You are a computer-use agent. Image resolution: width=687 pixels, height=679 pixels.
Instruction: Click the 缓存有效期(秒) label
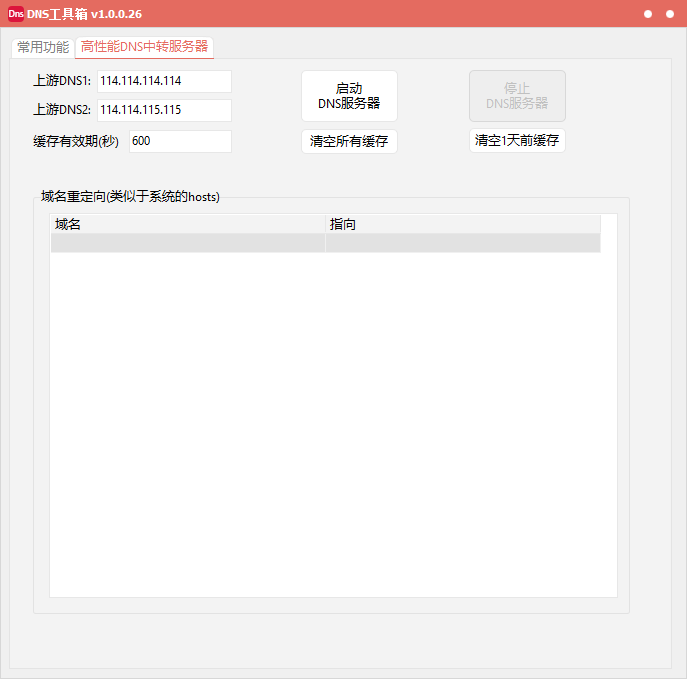click(x=76, y=141)
